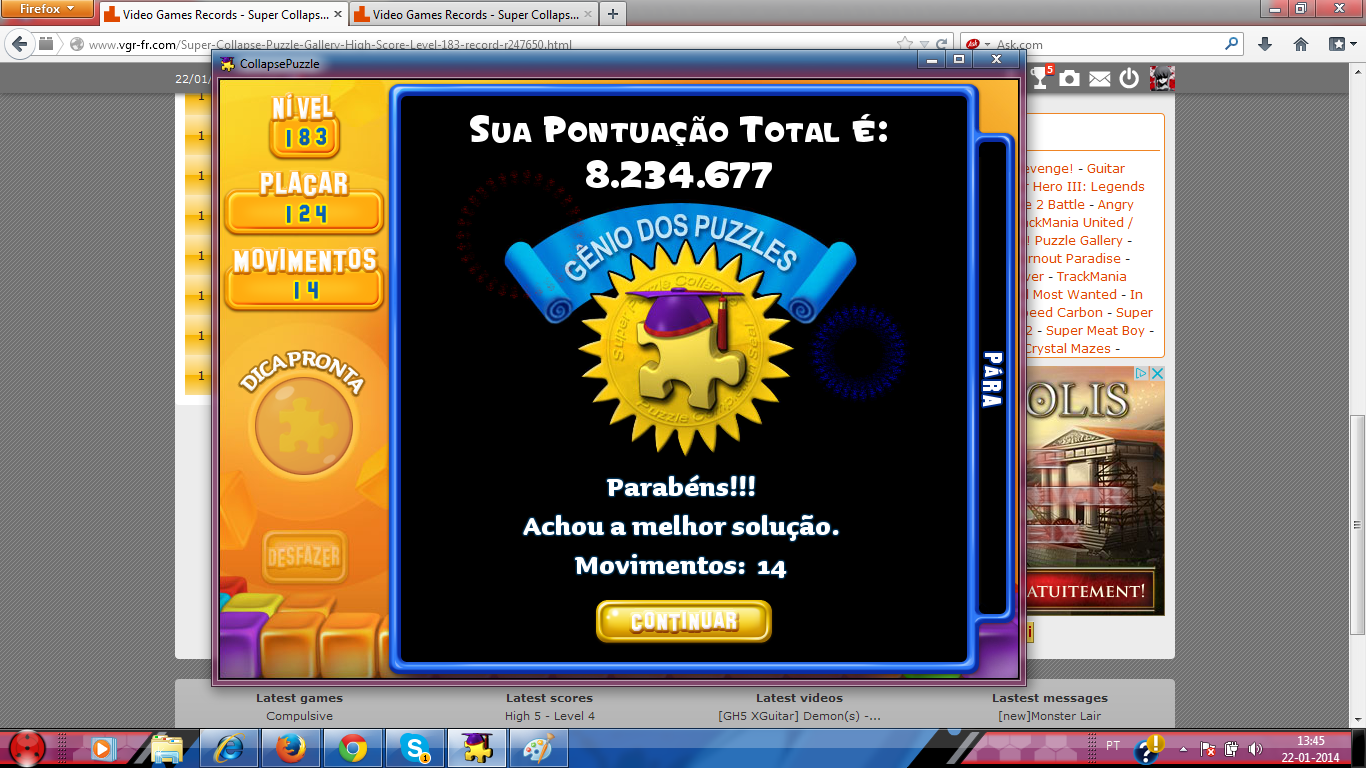Open a new browser tab
Image resolution: width=1366 pixels, height=768 pixels.
pyautogui.click(x=612, y=14)
